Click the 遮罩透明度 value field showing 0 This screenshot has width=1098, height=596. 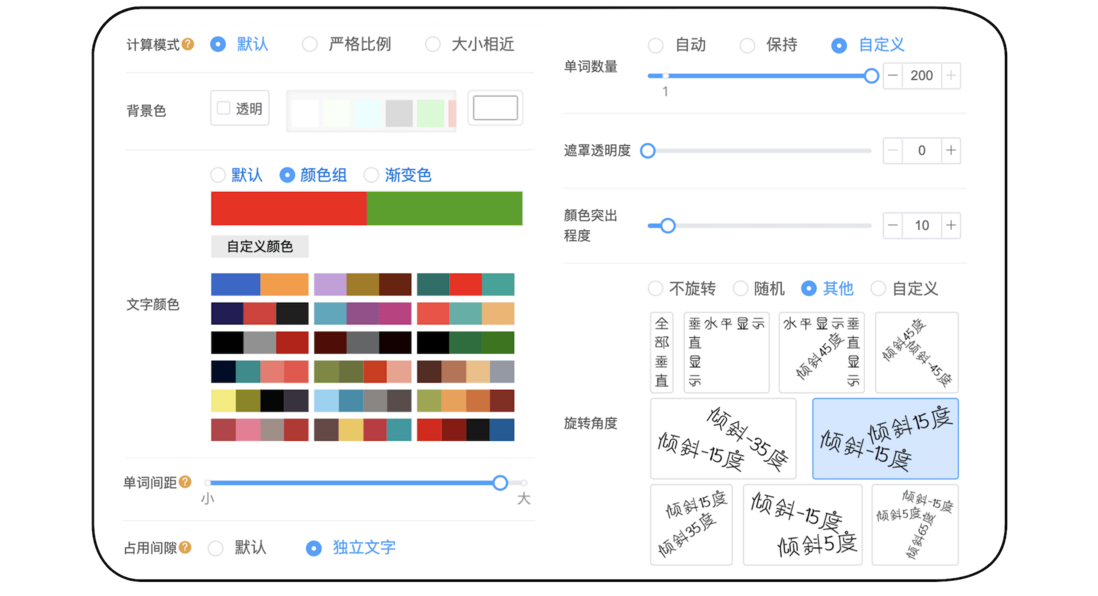click(x=922, y=150)
